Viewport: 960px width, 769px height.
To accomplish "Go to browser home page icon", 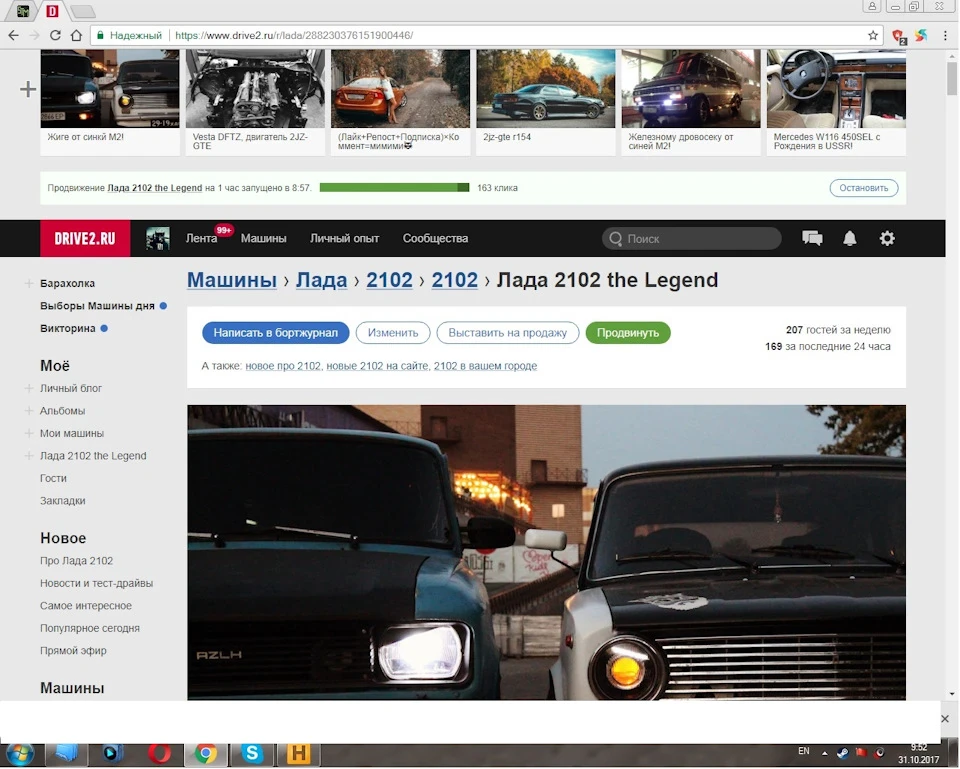I will (x=76, y=36).
